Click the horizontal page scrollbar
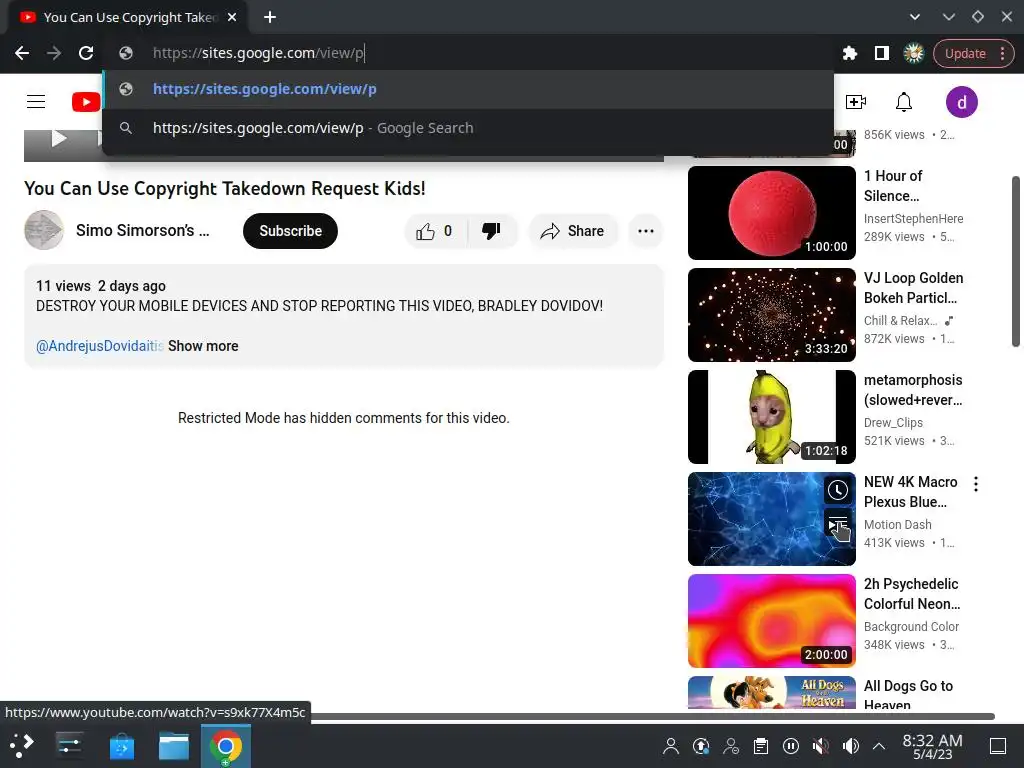The image size is (1024, 768). point(652,716)
